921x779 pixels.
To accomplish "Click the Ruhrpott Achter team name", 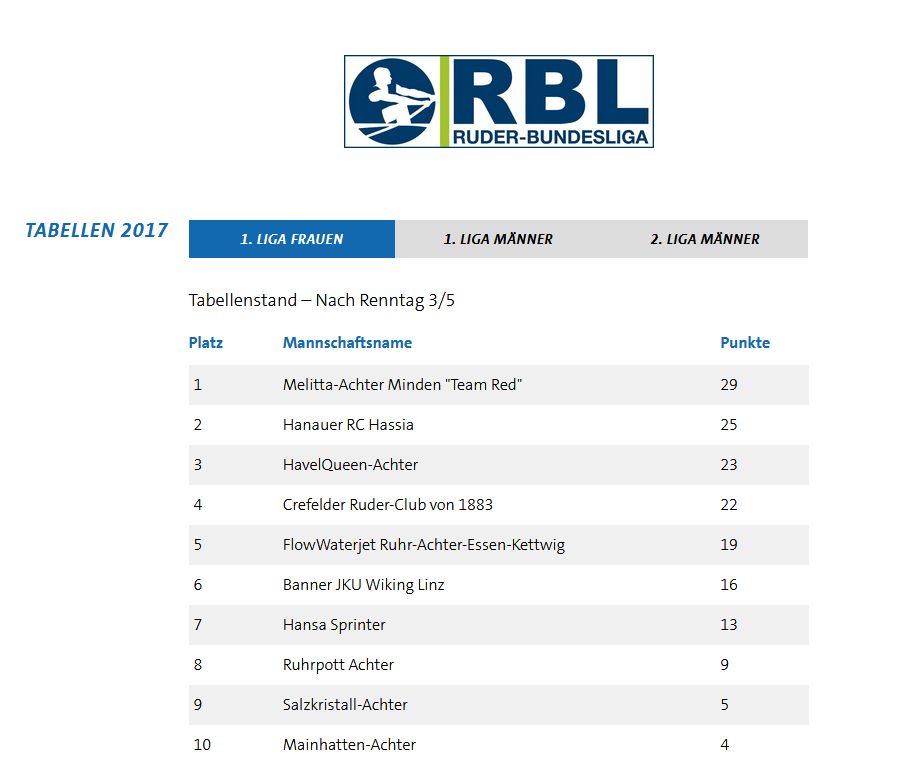I will click(x=338, y=665).
